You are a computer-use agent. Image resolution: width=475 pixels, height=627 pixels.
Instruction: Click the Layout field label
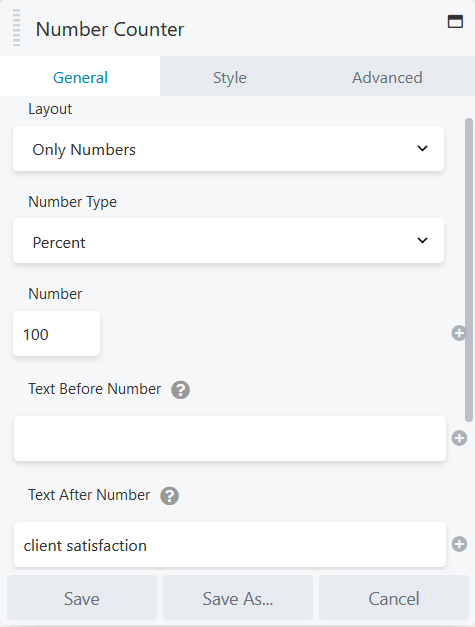point(50,109)
